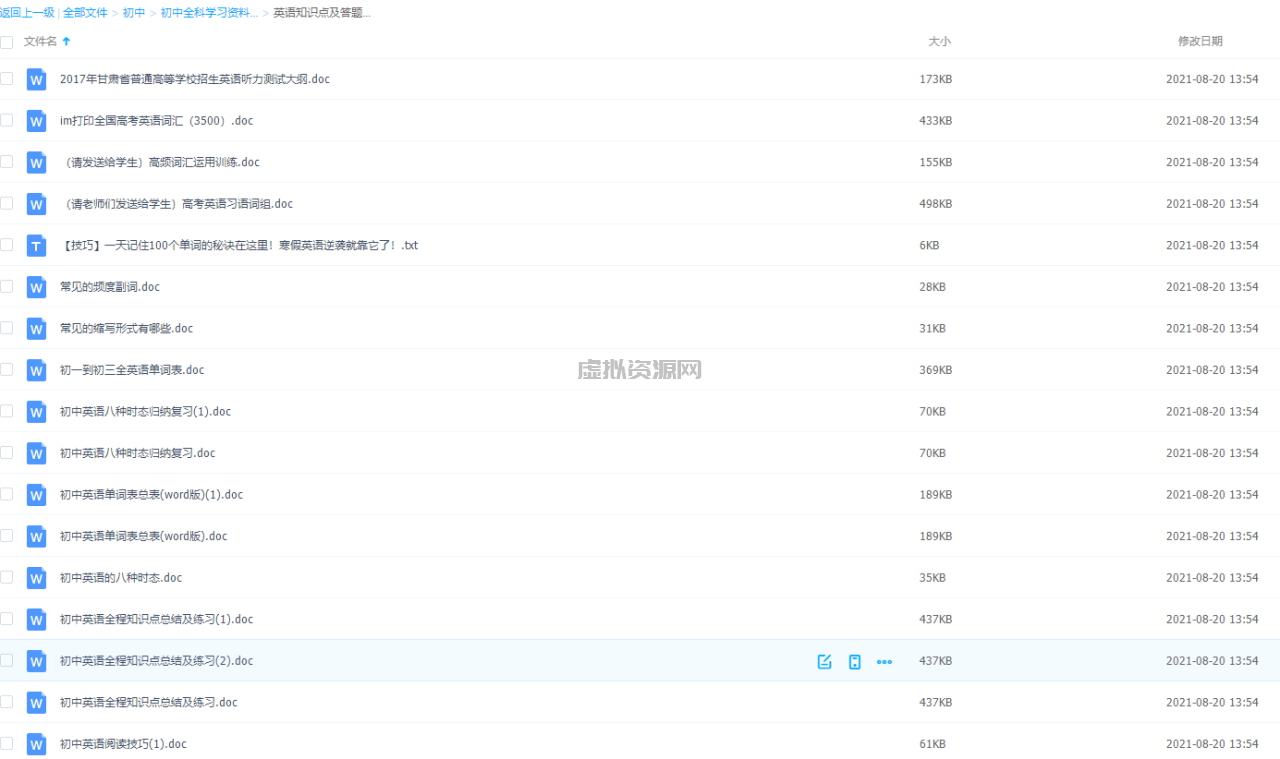Open file name 初中英语全程知识点总结及练习(2).doc
The height and width of the screenshot is (759, 1280).
[156, 661]
